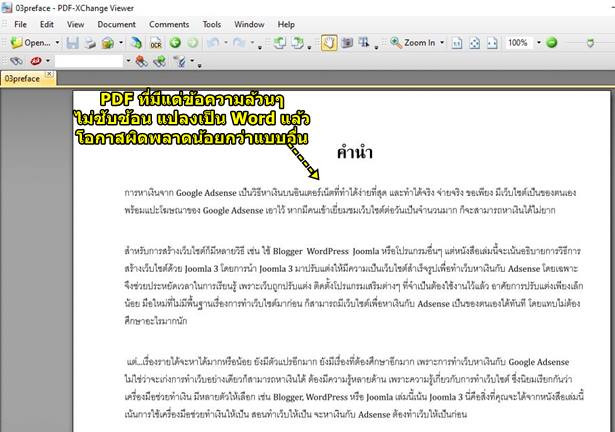Expand the search field history dropdown

coord(128,61)
